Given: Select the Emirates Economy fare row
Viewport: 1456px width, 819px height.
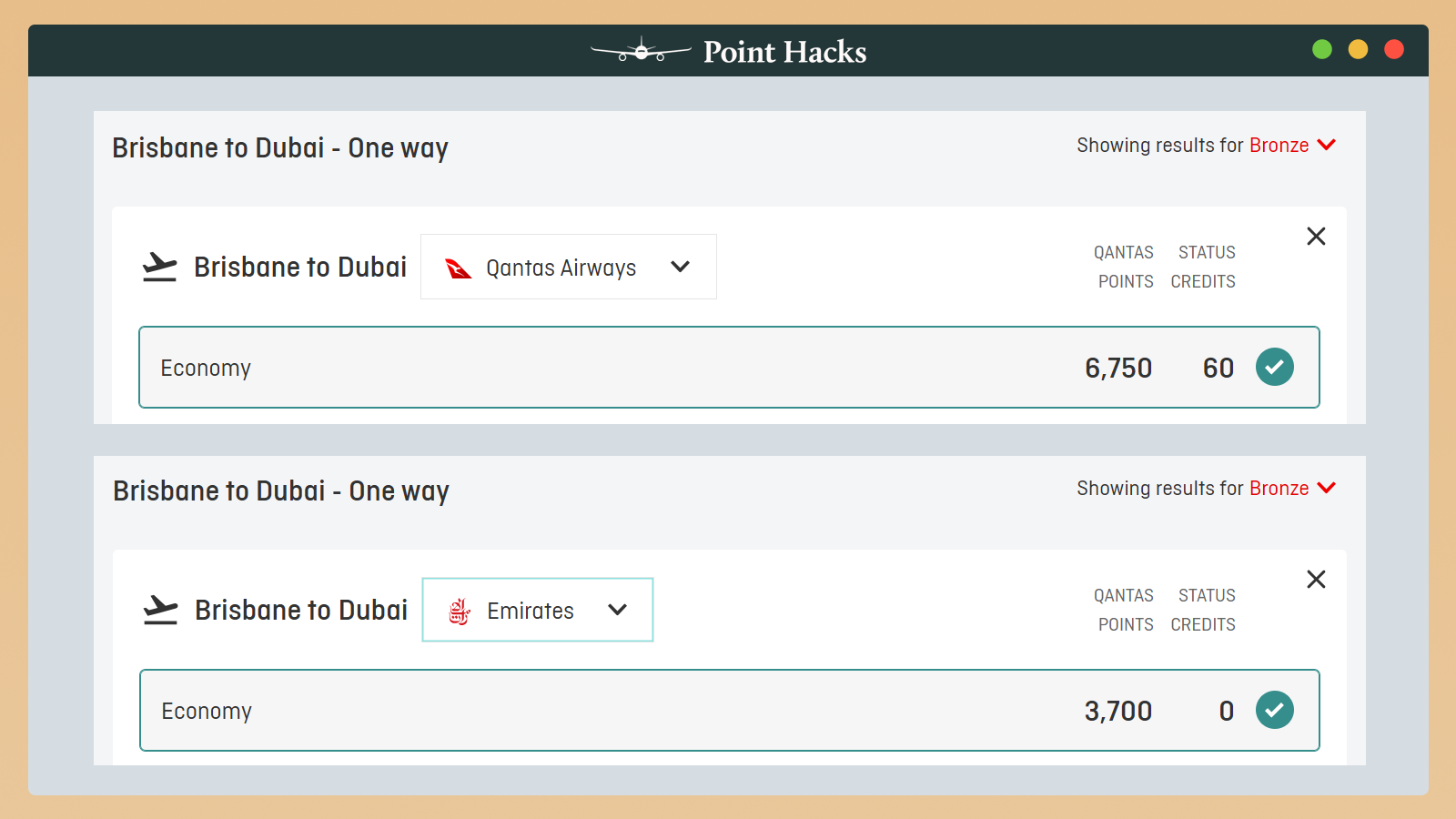Looking at the screenshot, I should [637, 711].
